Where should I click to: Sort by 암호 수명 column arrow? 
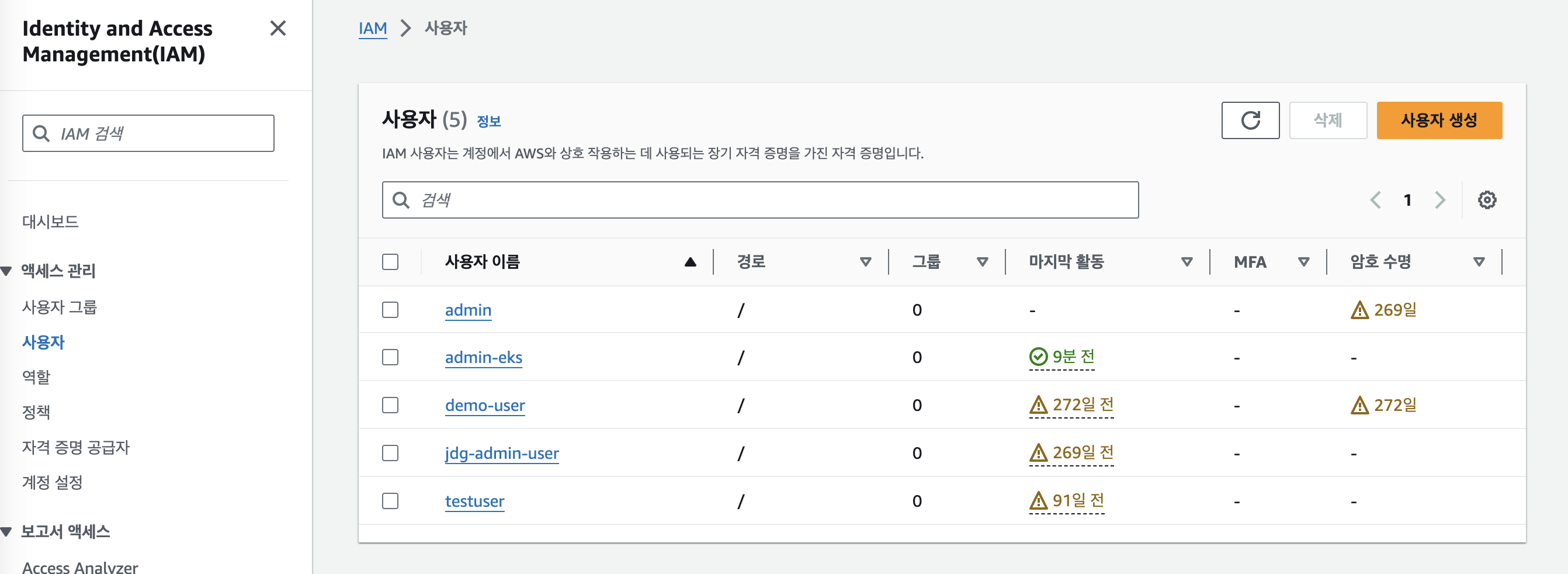[x=1479, y=262]
